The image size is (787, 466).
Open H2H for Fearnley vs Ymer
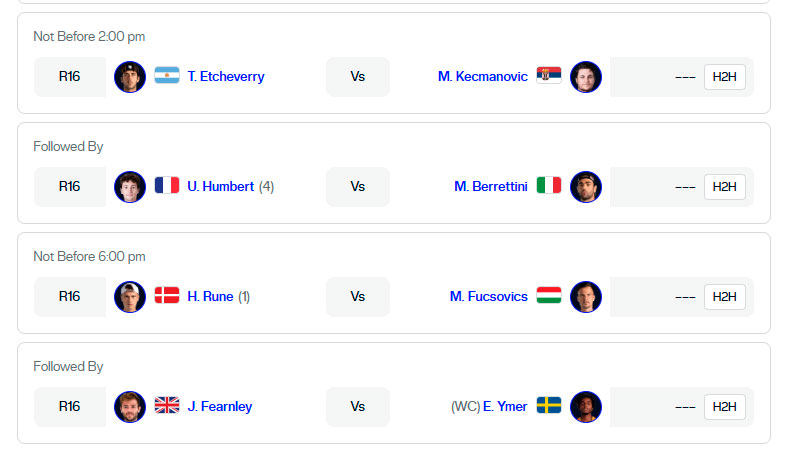(724, 407)
